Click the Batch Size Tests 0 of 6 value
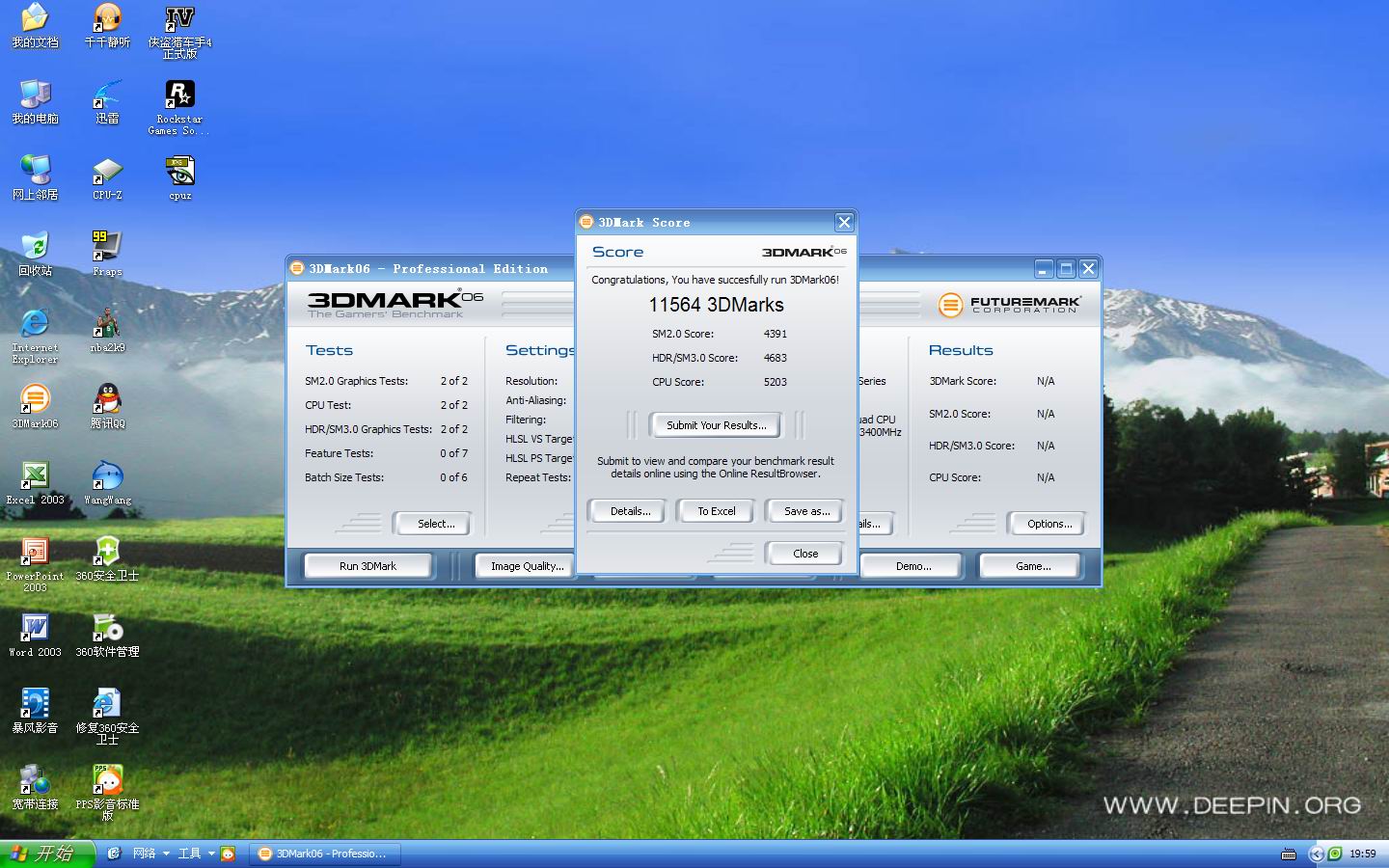The width and height of the screenshot is (1389, 868). (453, 477)
